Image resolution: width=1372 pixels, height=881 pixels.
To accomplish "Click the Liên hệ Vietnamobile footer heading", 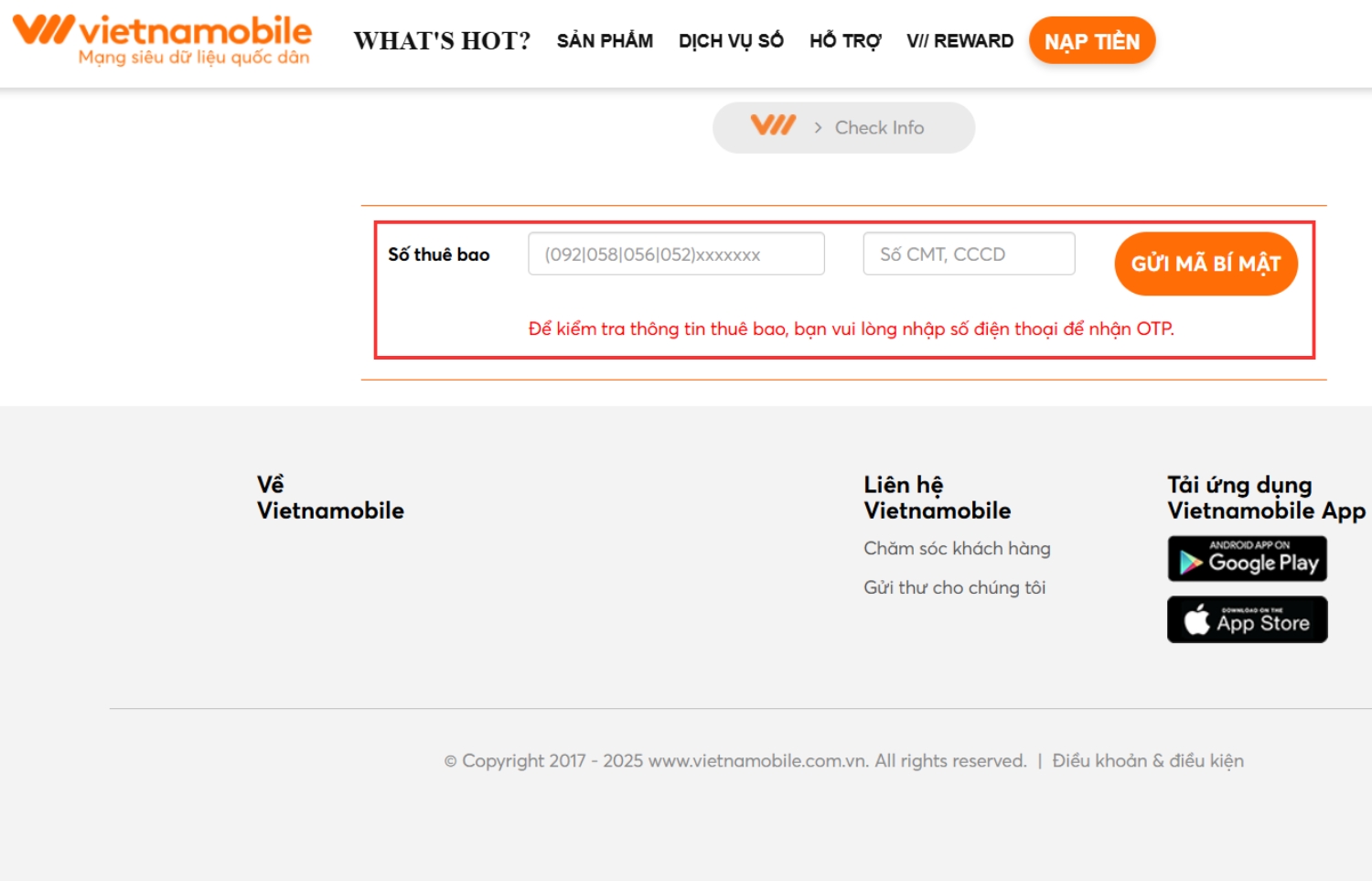I will [938, 498].
